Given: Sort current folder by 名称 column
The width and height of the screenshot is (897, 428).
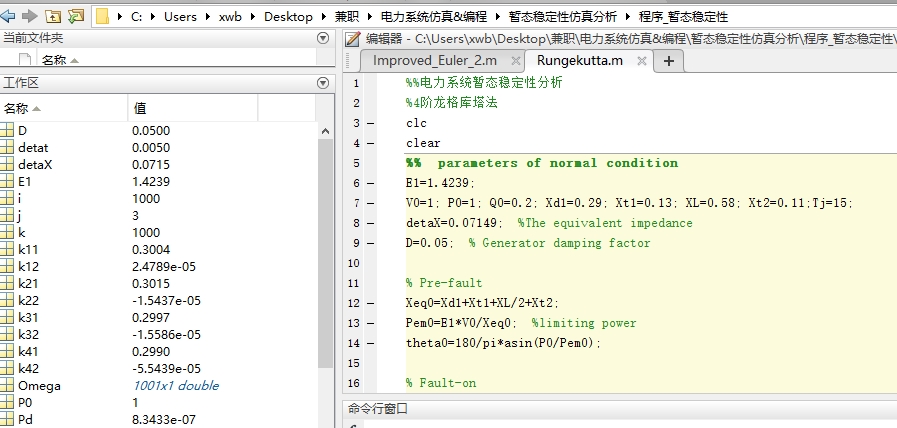Looking at the screenshot, I should click(60, 60).
